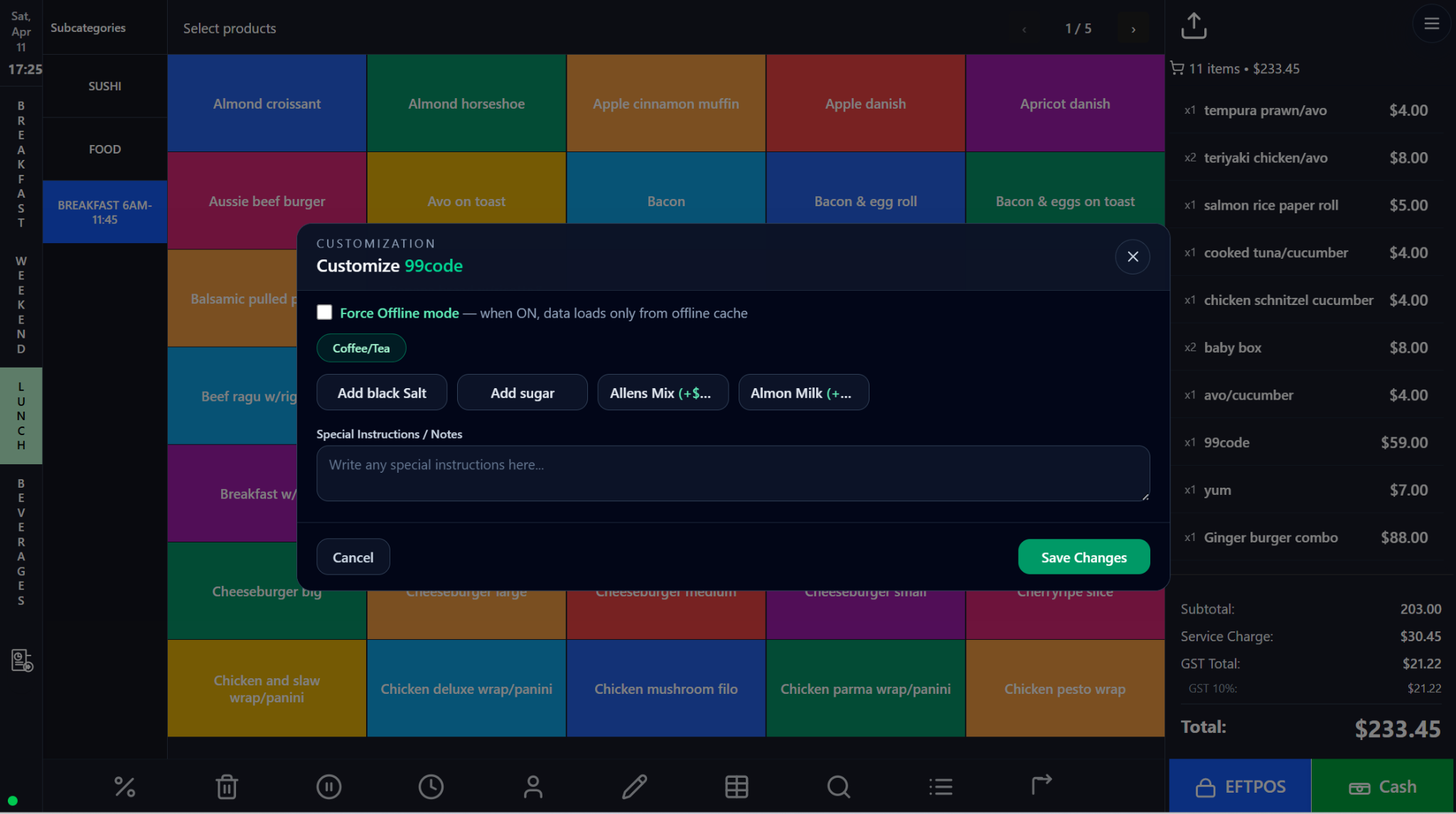Viewport: 1456px width, 814px height.
Task: Click the green online status dot
Action: [12, 800]
